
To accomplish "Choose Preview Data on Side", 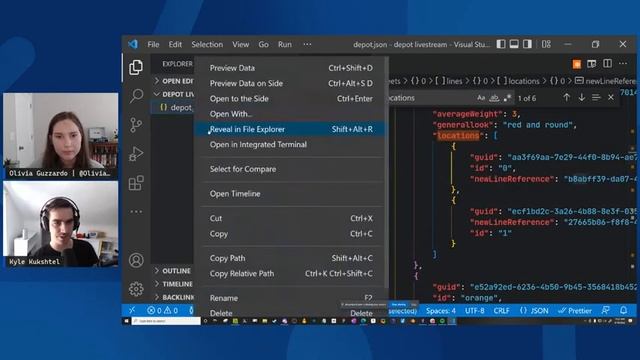I will (x=291, y=83).
